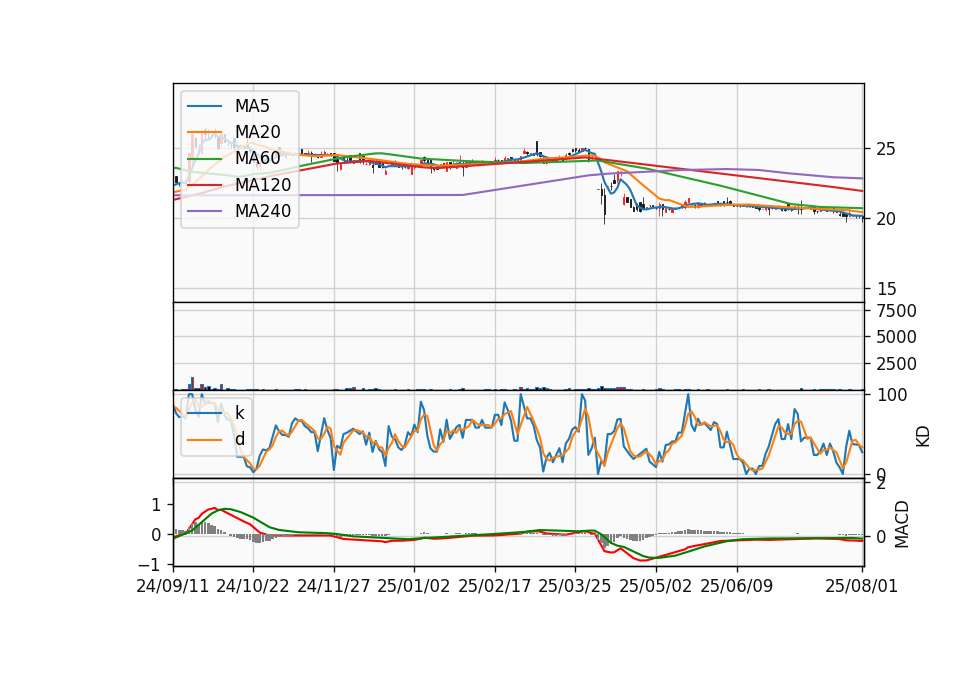Click the 25/03/25 date tick label
The width and height of the screenshot is (960, 690).
pos(575,586)
